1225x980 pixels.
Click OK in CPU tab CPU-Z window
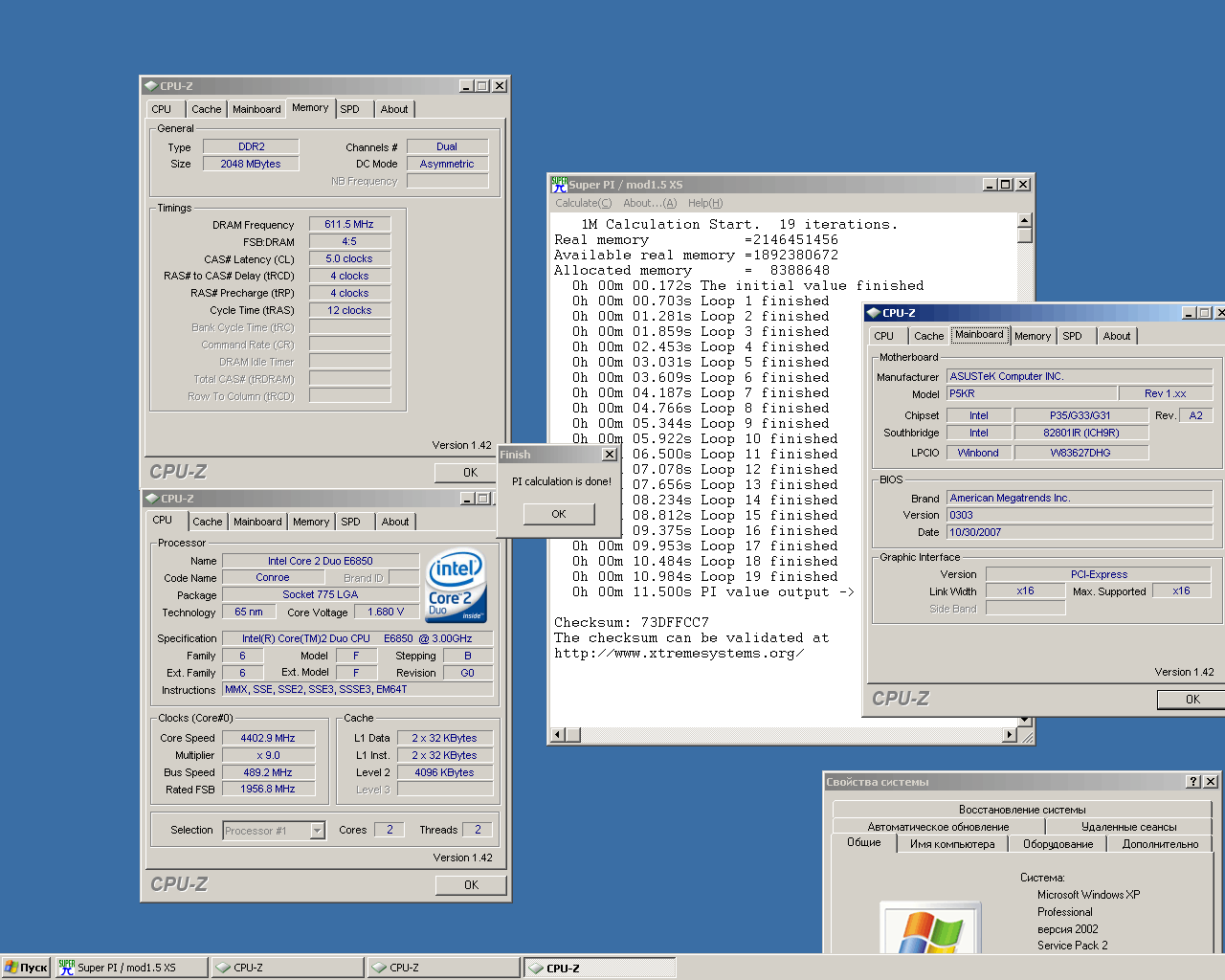(x=471, y=884)
